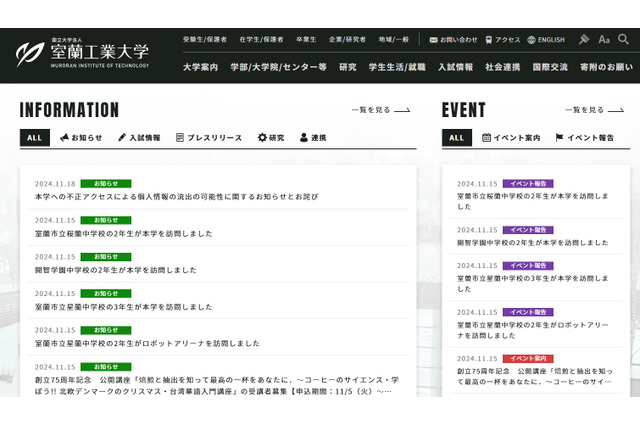Open 国際交流 navigation menu

(550, 67)
